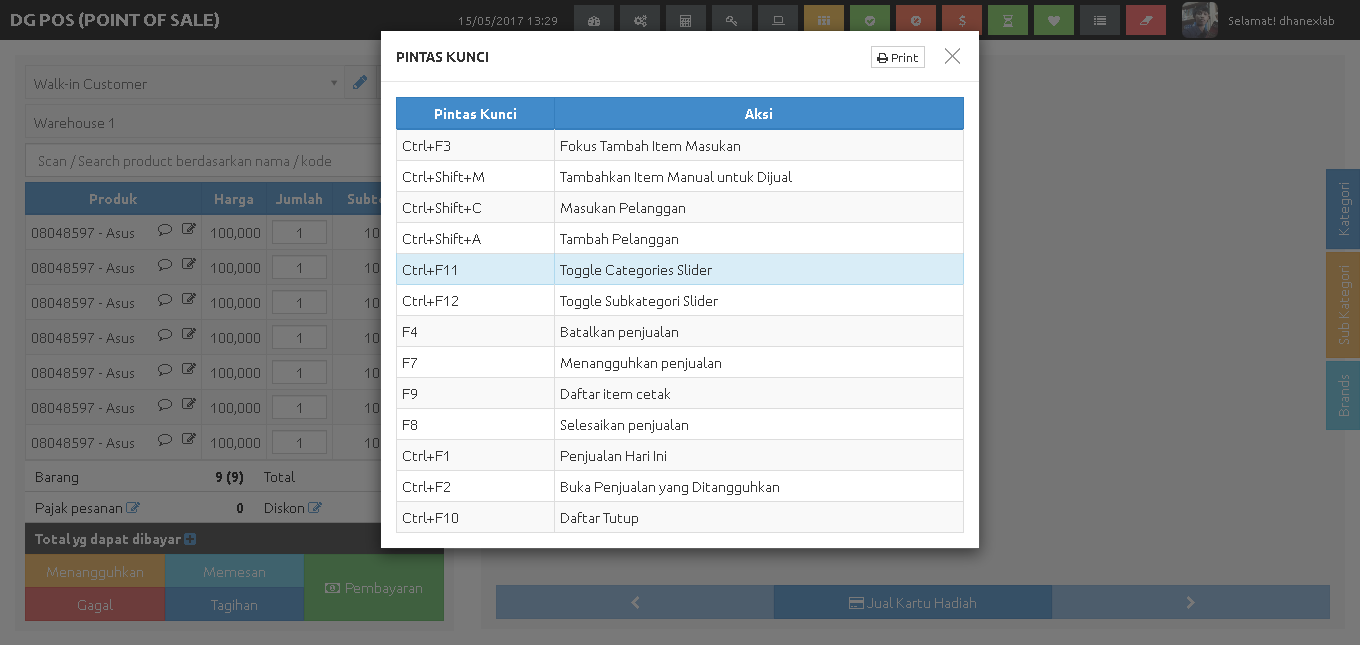This screenshot has height=645, width=1360.
Task: Click the hourglass icon in top bar
Action: [1008, 20]
